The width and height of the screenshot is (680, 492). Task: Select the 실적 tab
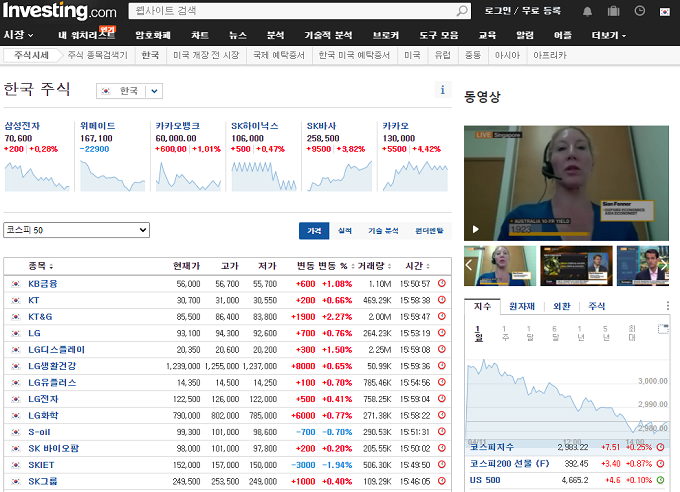[x=345, y=231]
